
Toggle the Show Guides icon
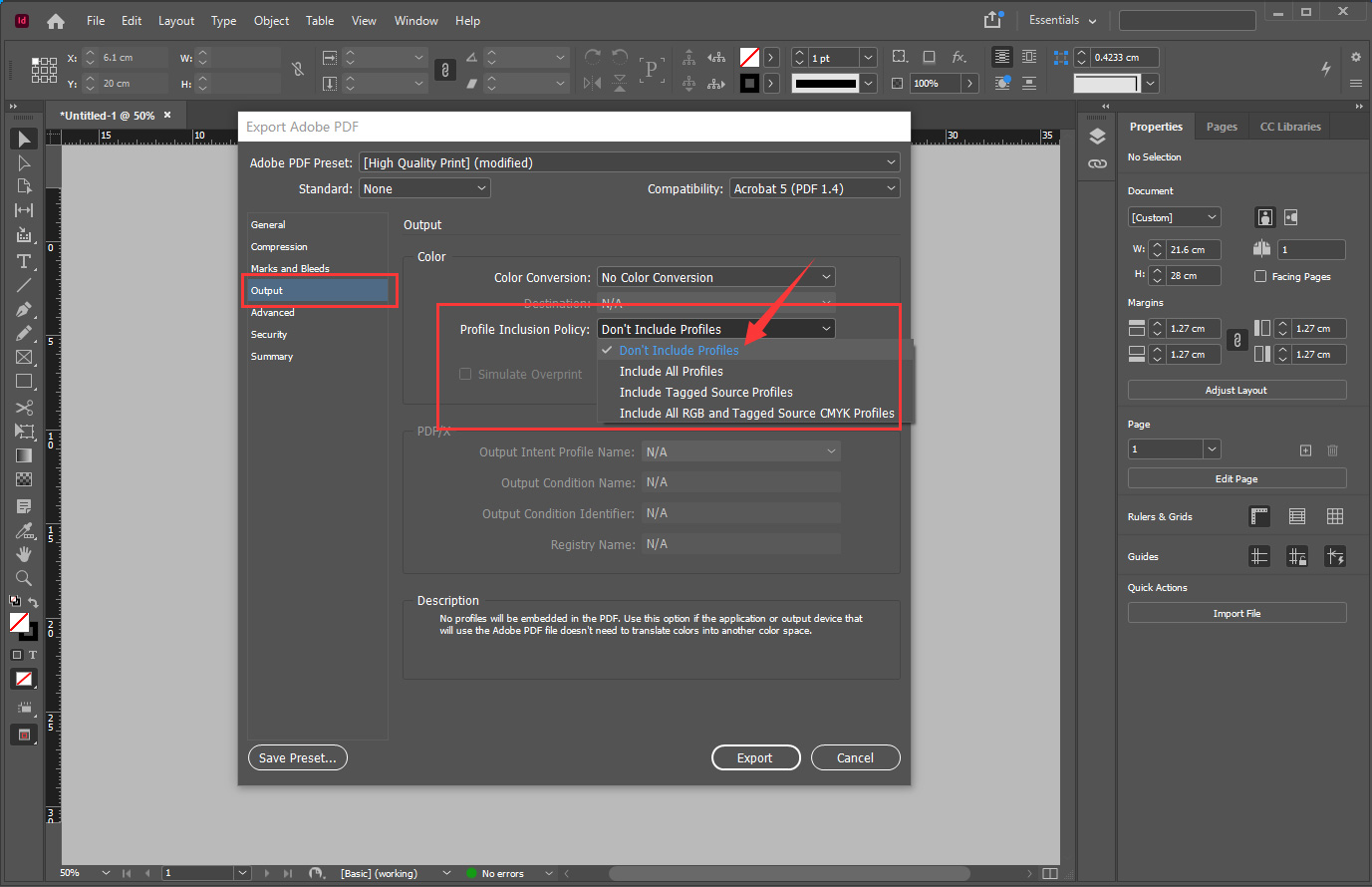click(1259, 556)
